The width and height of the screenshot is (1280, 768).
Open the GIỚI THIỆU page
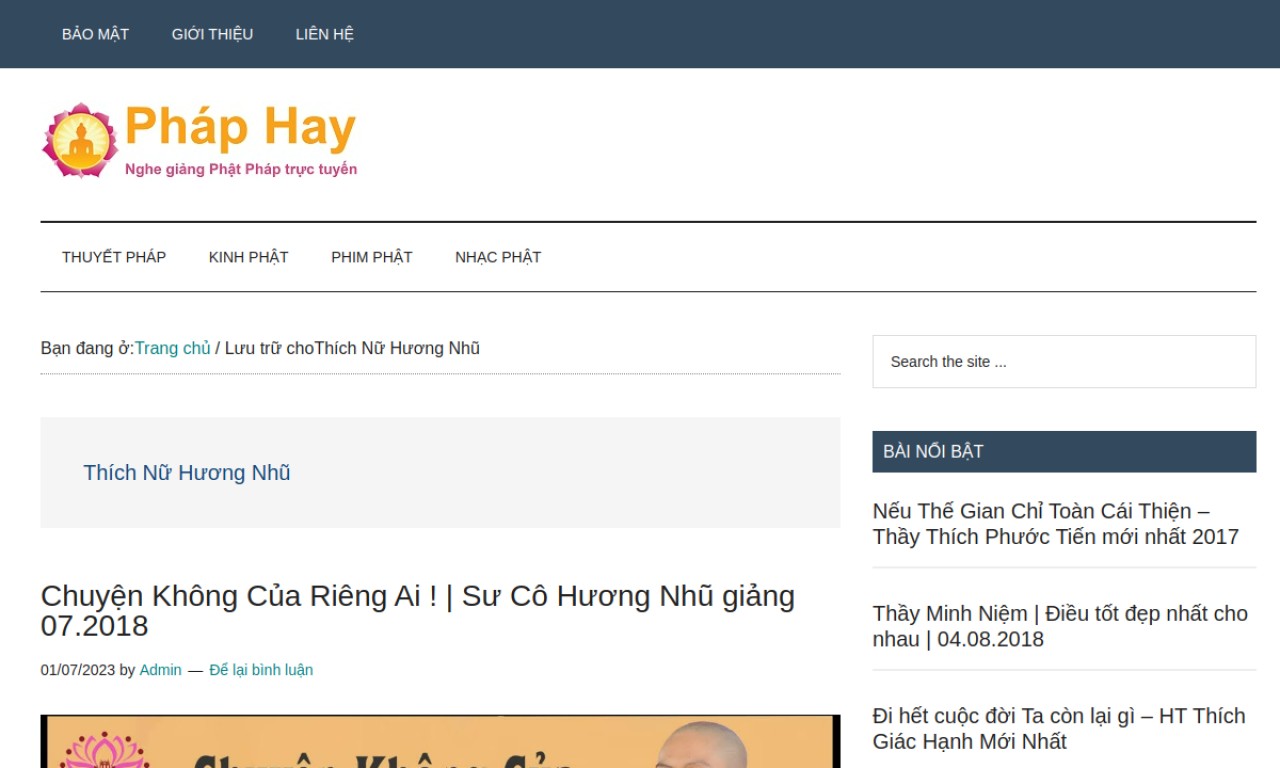212,34
